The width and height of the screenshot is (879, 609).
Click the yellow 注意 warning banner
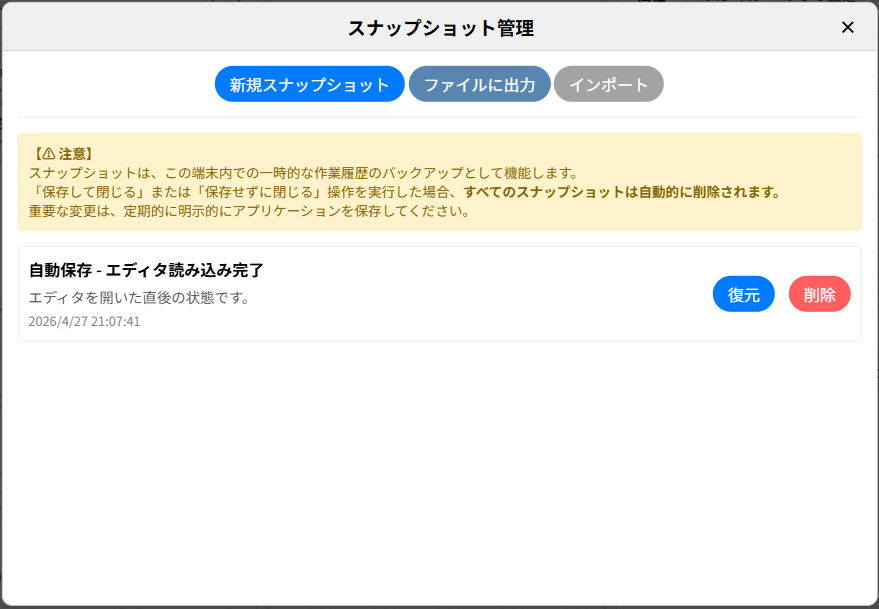coord(439,180)
